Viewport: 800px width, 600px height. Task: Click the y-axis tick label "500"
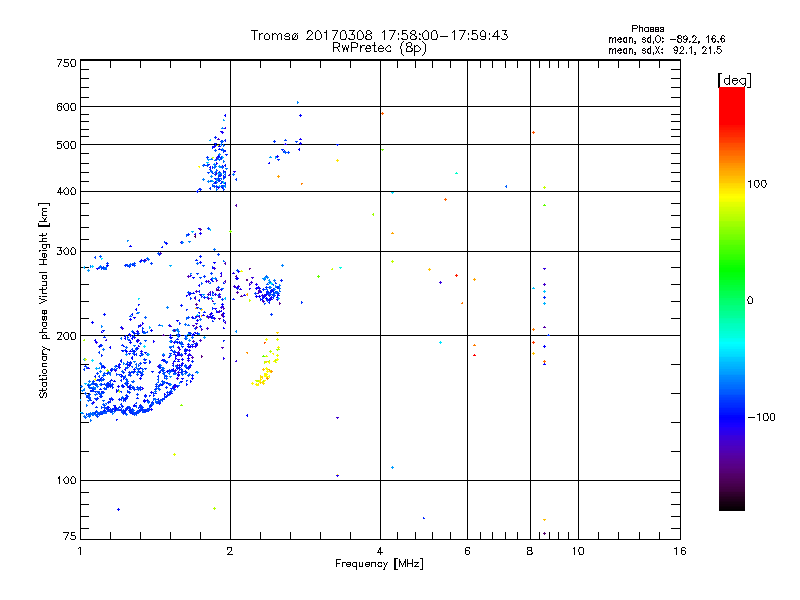[x=66, y=145]
